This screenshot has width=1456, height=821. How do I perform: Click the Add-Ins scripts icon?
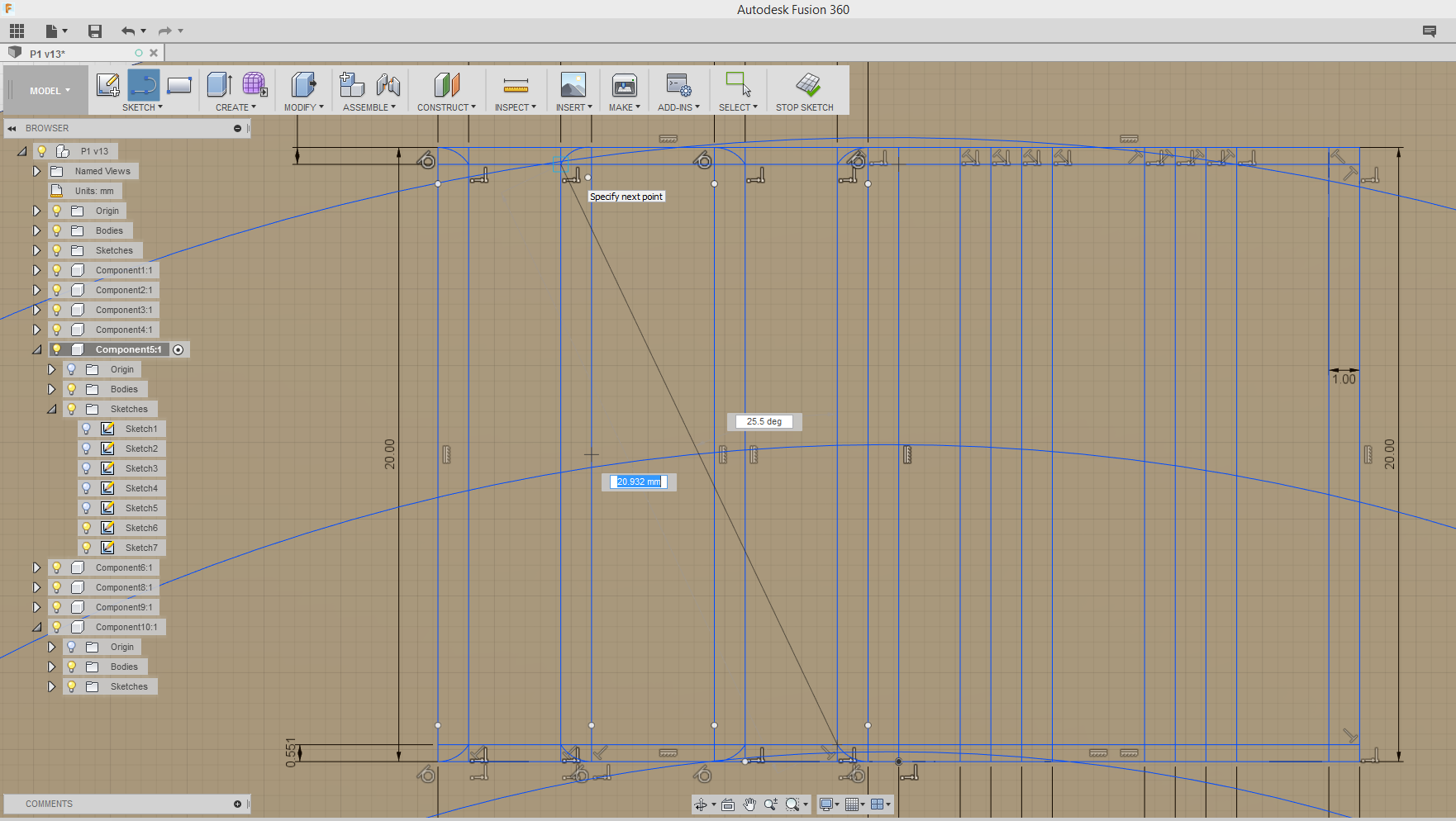[678, 84]
